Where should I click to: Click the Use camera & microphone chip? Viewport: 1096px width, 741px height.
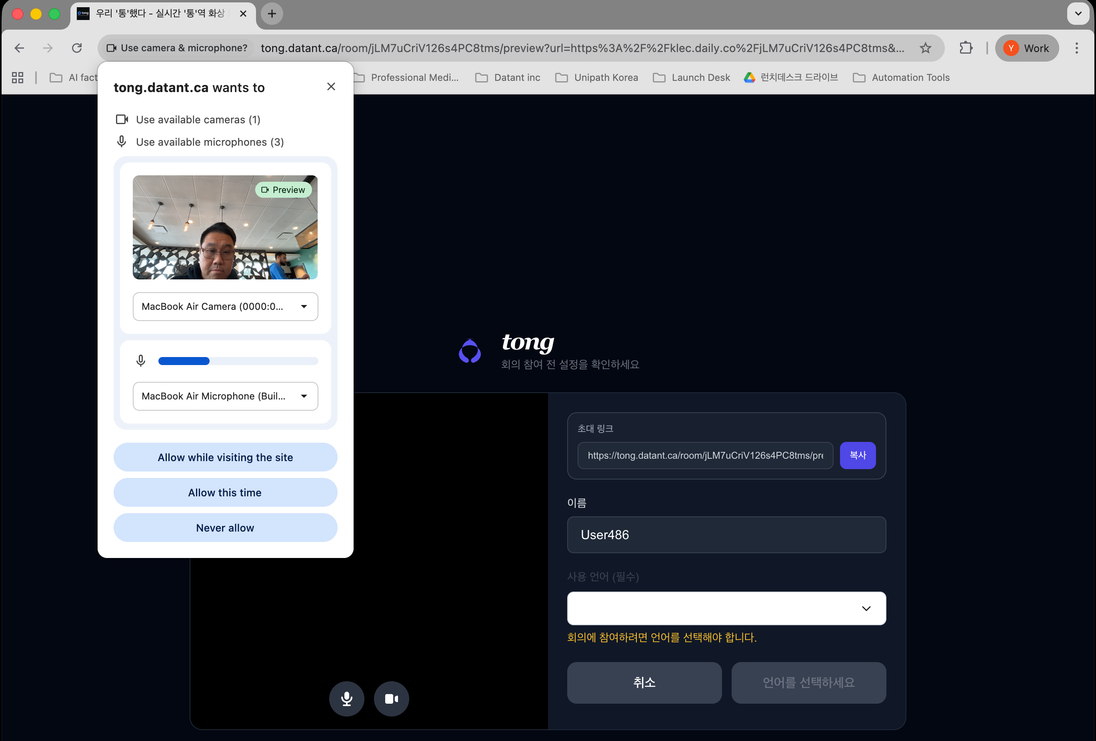[x=176, y=48]
